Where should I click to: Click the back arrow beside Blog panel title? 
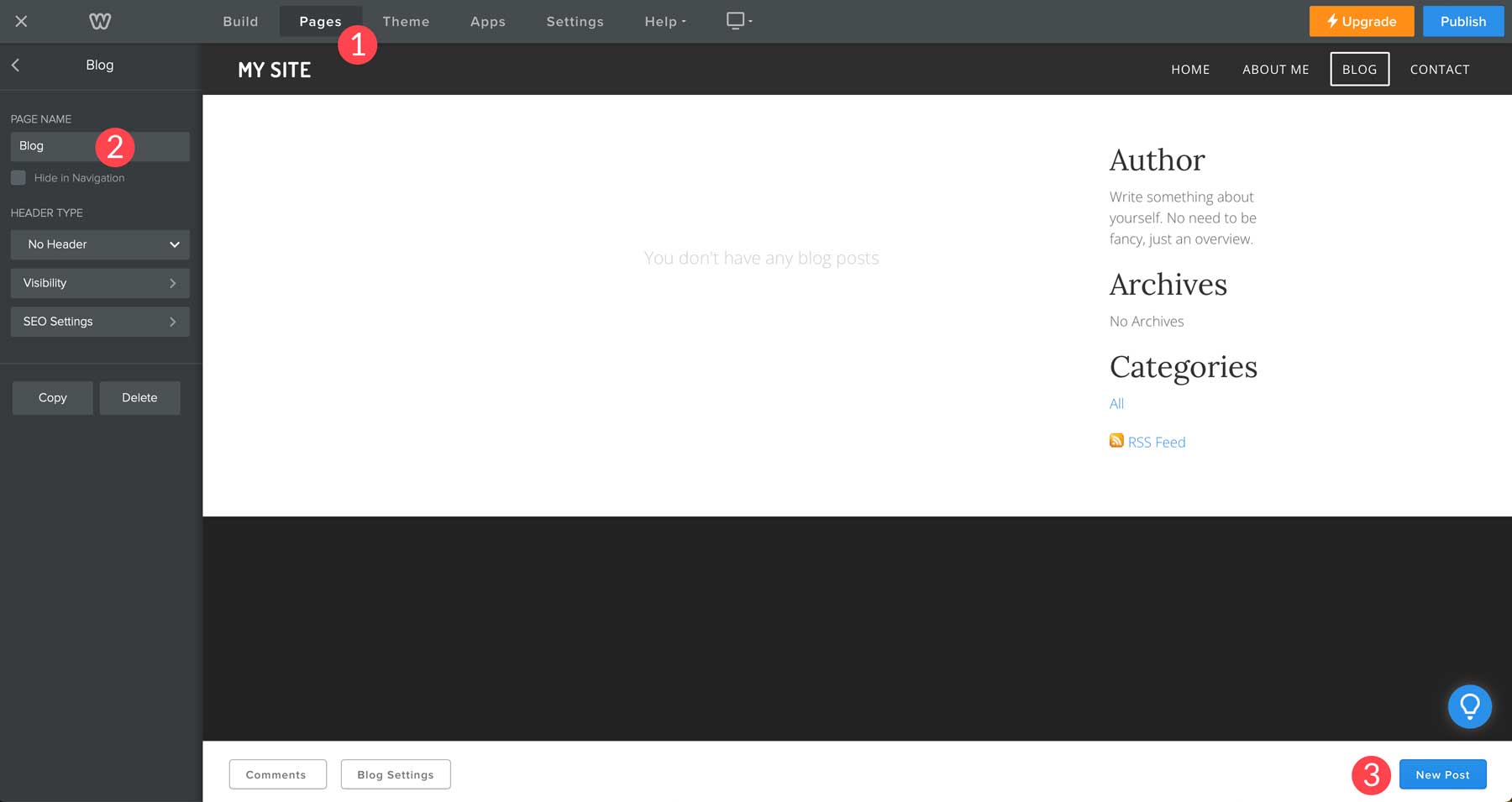pos(15,65)
